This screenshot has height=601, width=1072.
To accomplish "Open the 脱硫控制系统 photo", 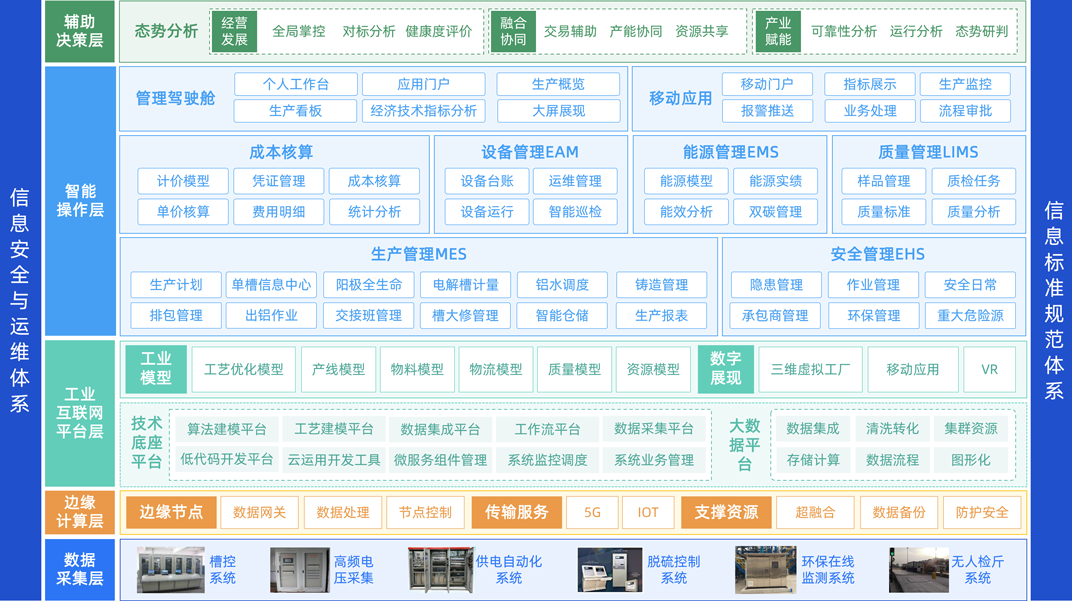I will (x=609, y=570).
